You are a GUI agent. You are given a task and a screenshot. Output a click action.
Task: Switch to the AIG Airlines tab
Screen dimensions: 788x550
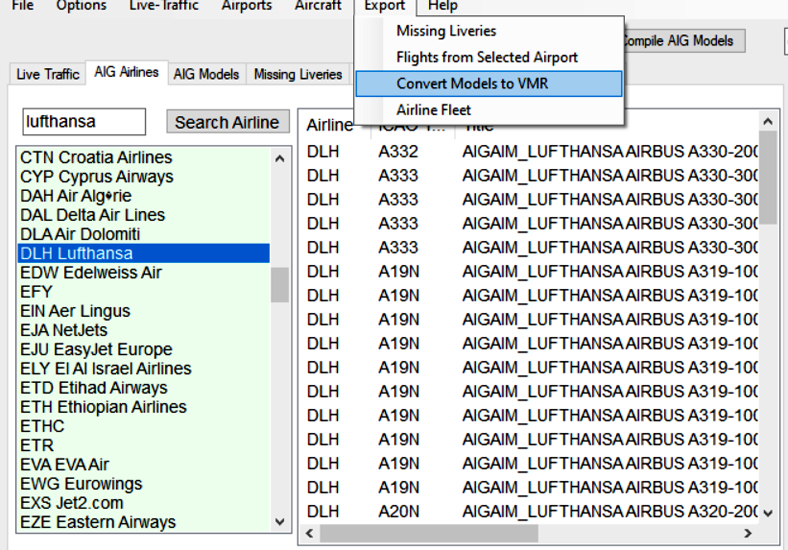point(127,72)
